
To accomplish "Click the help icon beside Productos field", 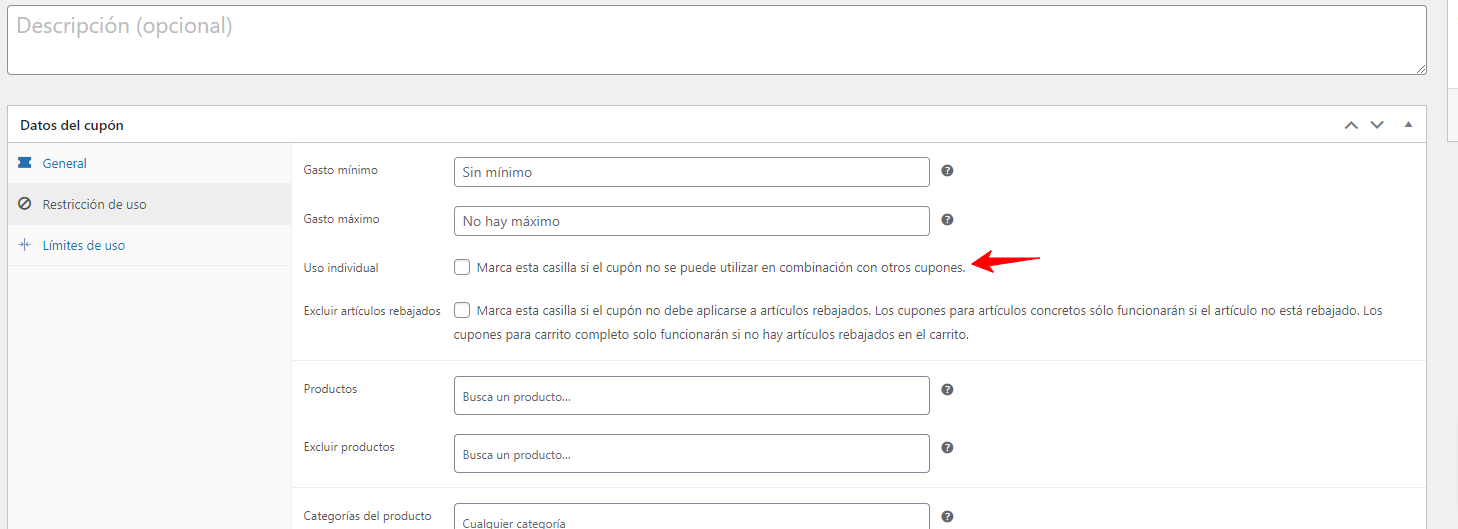I will pyautogui.click(x=947, y=390).
